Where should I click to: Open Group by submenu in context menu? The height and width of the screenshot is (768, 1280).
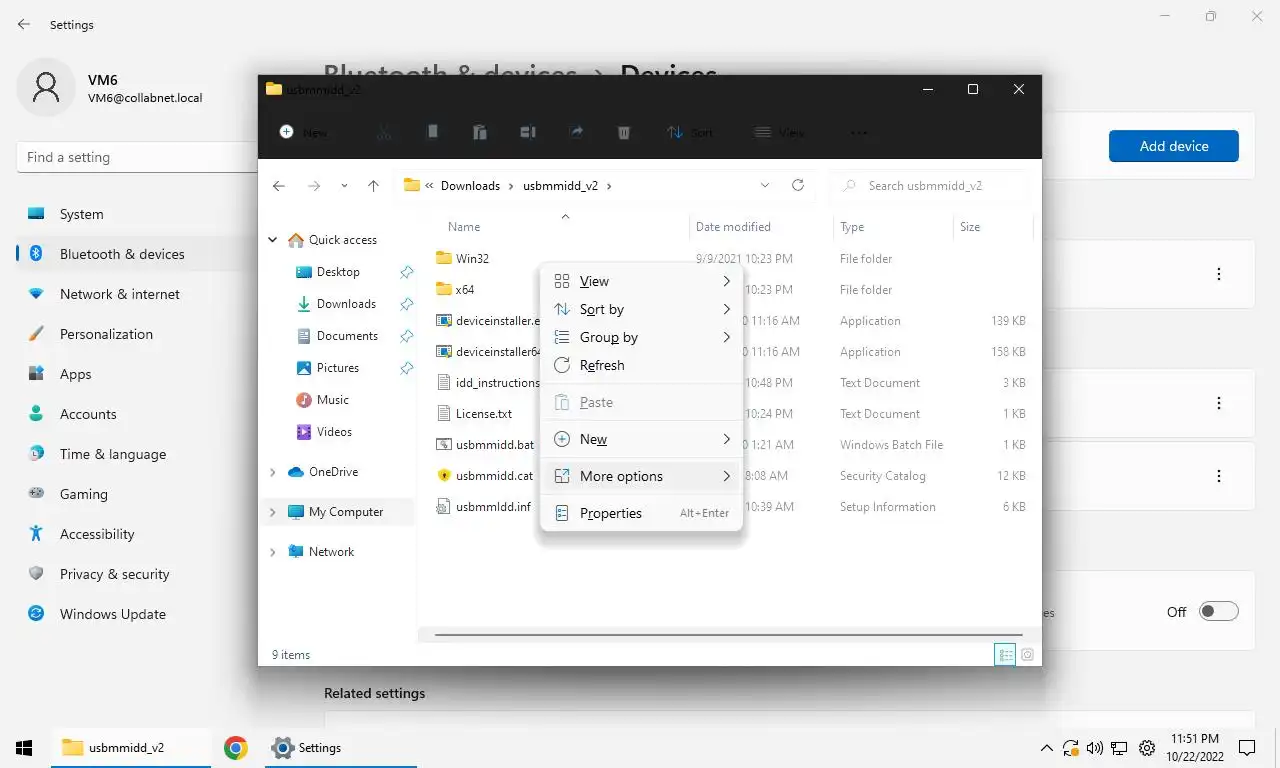(x=642, y=338)
